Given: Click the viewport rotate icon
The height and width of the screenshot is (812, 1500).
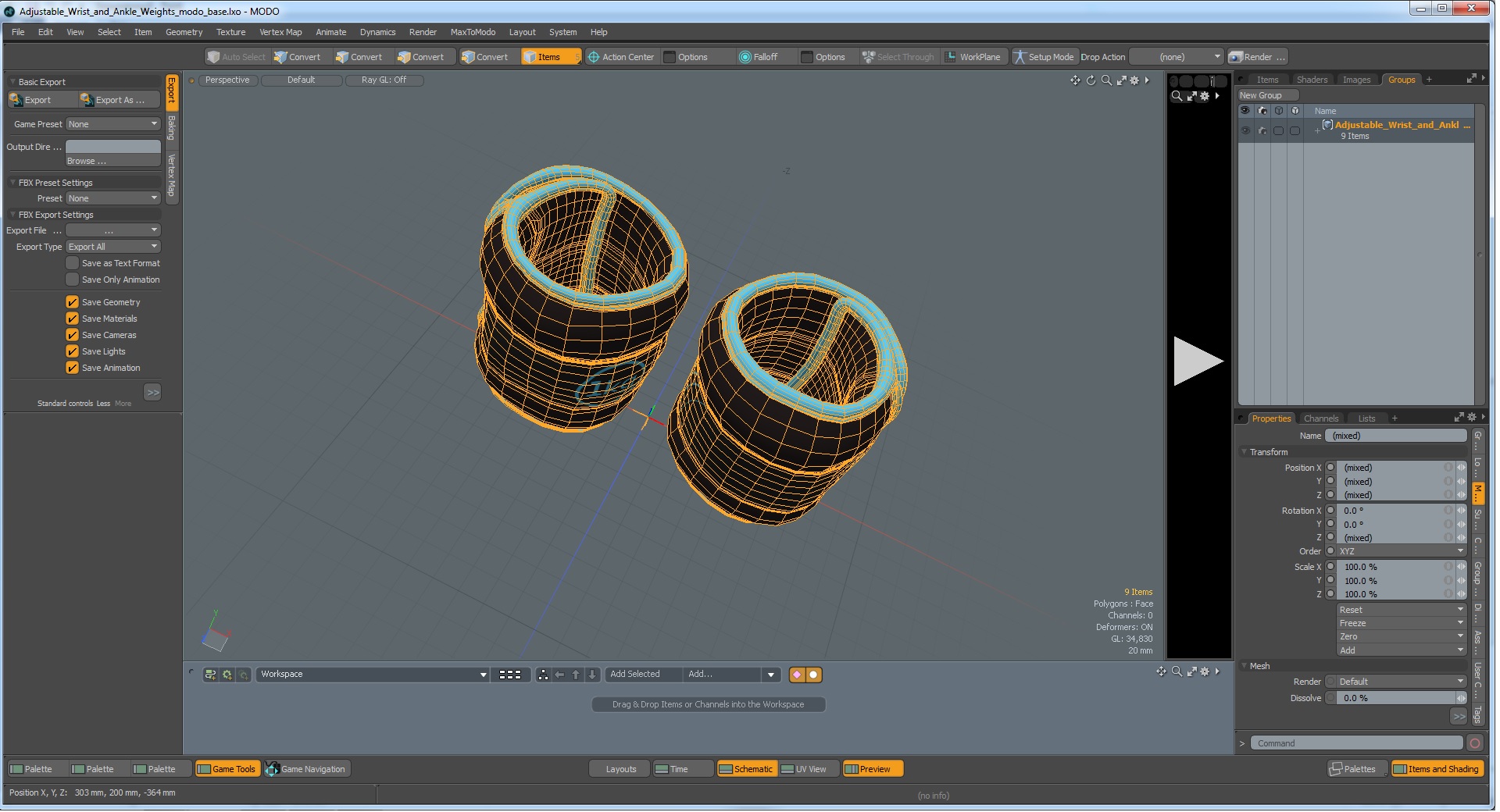Looking at the screenshot, I should (x=1091, y=80).
